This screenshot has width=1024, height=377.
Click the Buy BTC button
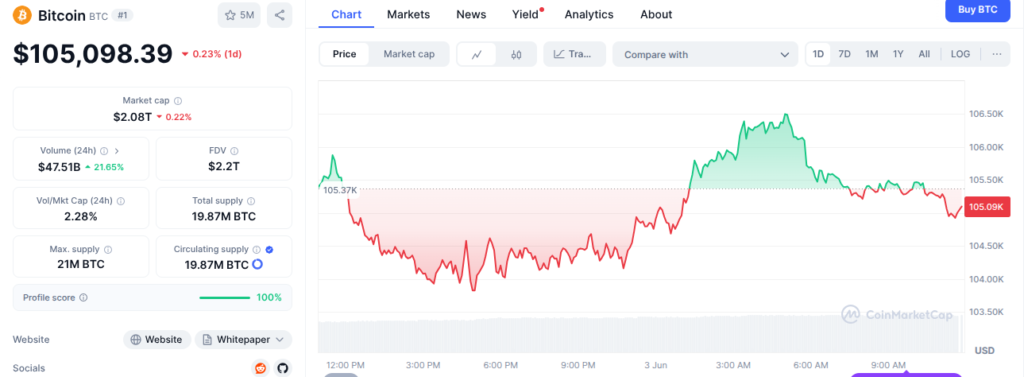tap(977, 10)
